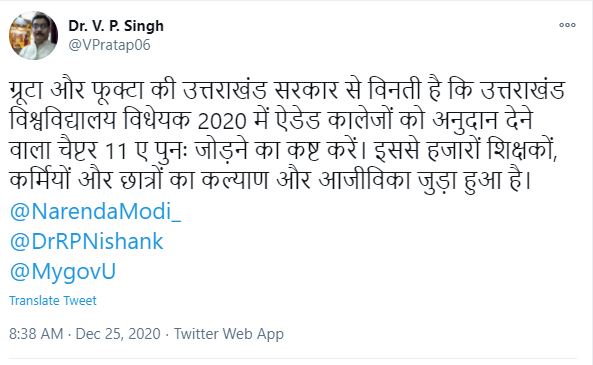Open the @NarendaModi_ mention
Image resolution: width=593 pixels, height=365 pixels.
point(95,211)
